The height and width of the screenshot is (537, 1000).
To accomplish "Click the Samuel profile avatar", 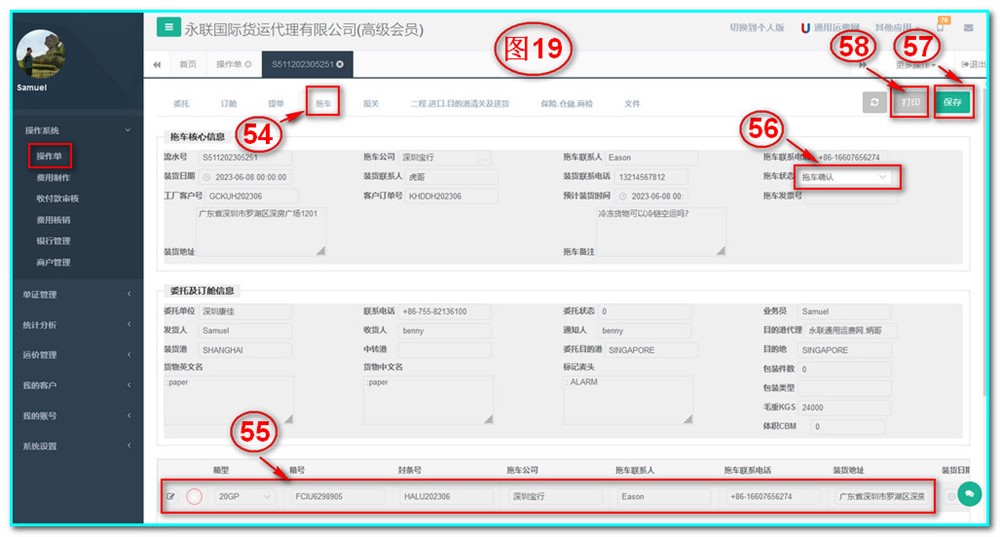I will [x=41, y=54].
